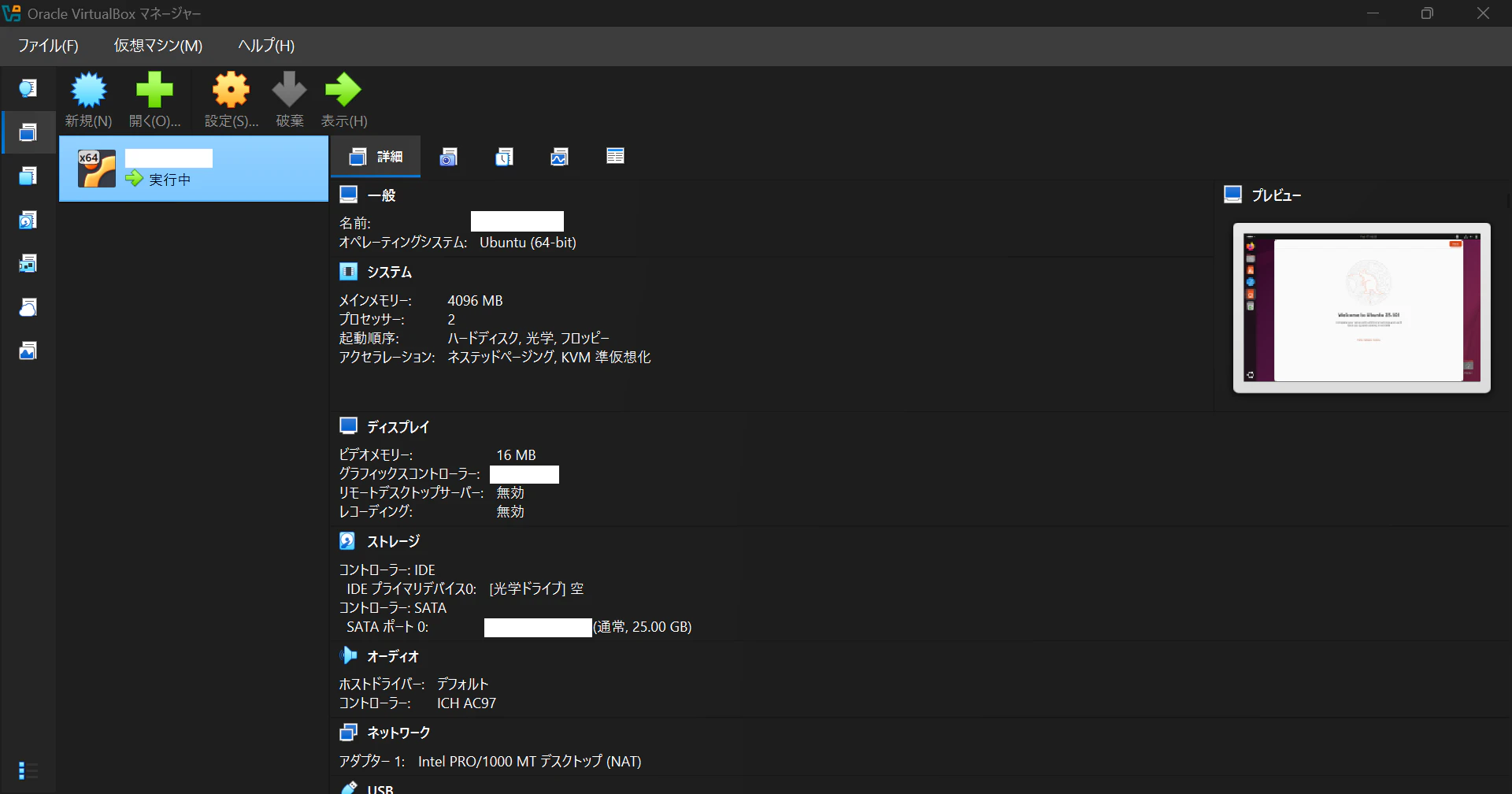Image resolution: width=1512 pixels, height=794 pixels.
Task: Click the Intel PRO/1000 MT adapter entry
Action: point(529,762)
